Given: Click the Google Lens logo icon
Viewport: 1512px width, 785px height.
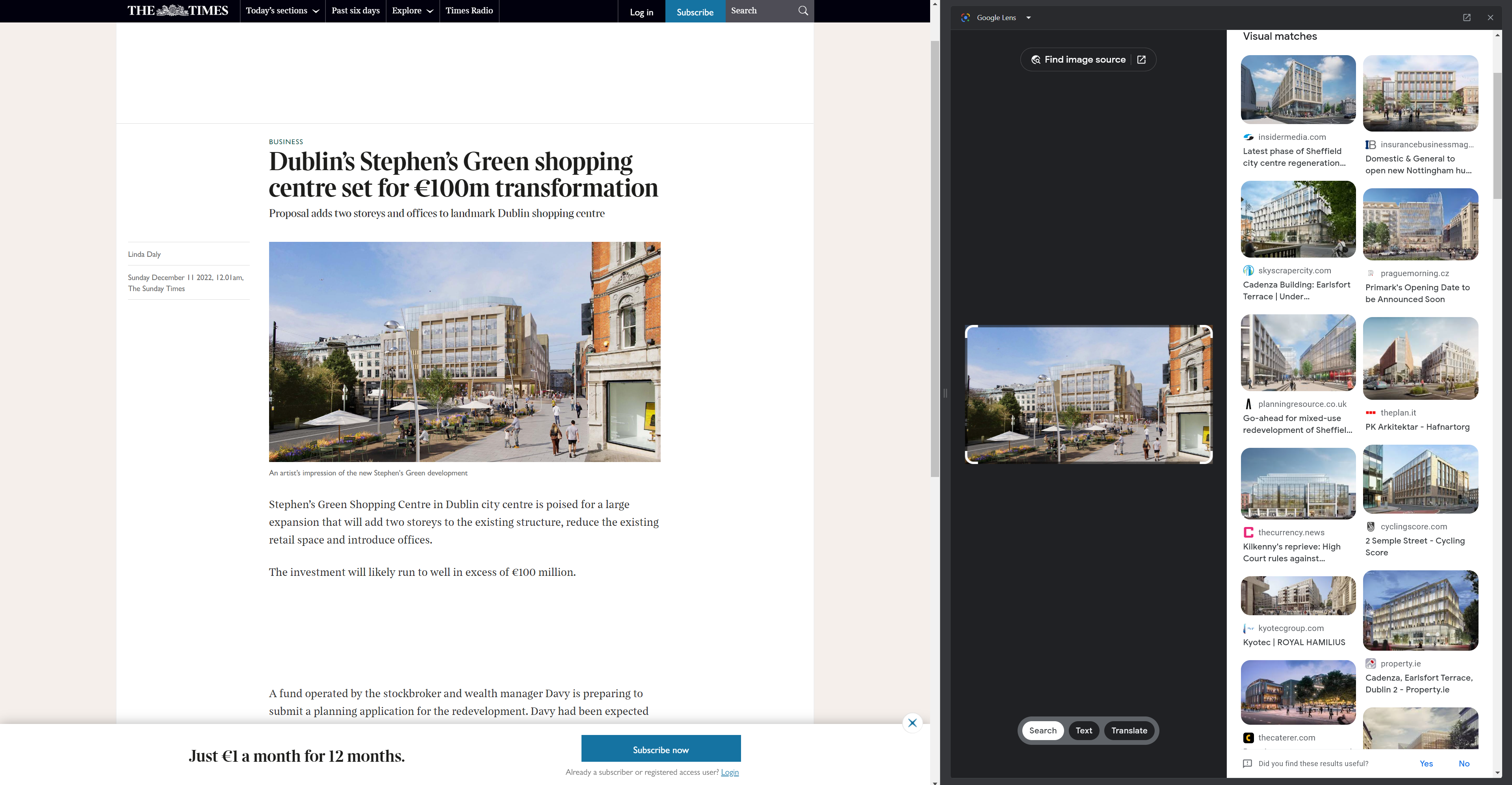Looking at the screenshot, I should [965, 18].
